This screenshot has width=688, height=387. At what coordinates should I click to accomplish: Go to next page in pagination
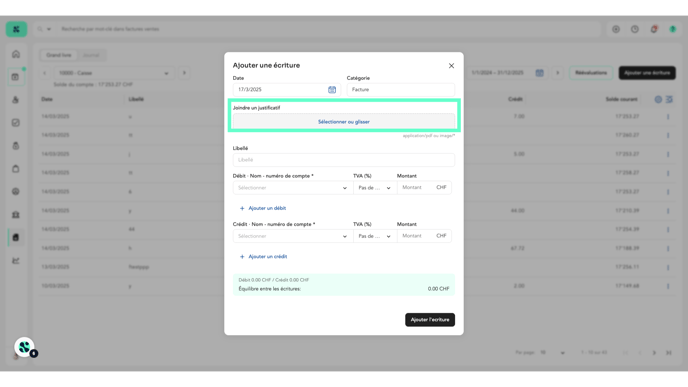point(654,353)
